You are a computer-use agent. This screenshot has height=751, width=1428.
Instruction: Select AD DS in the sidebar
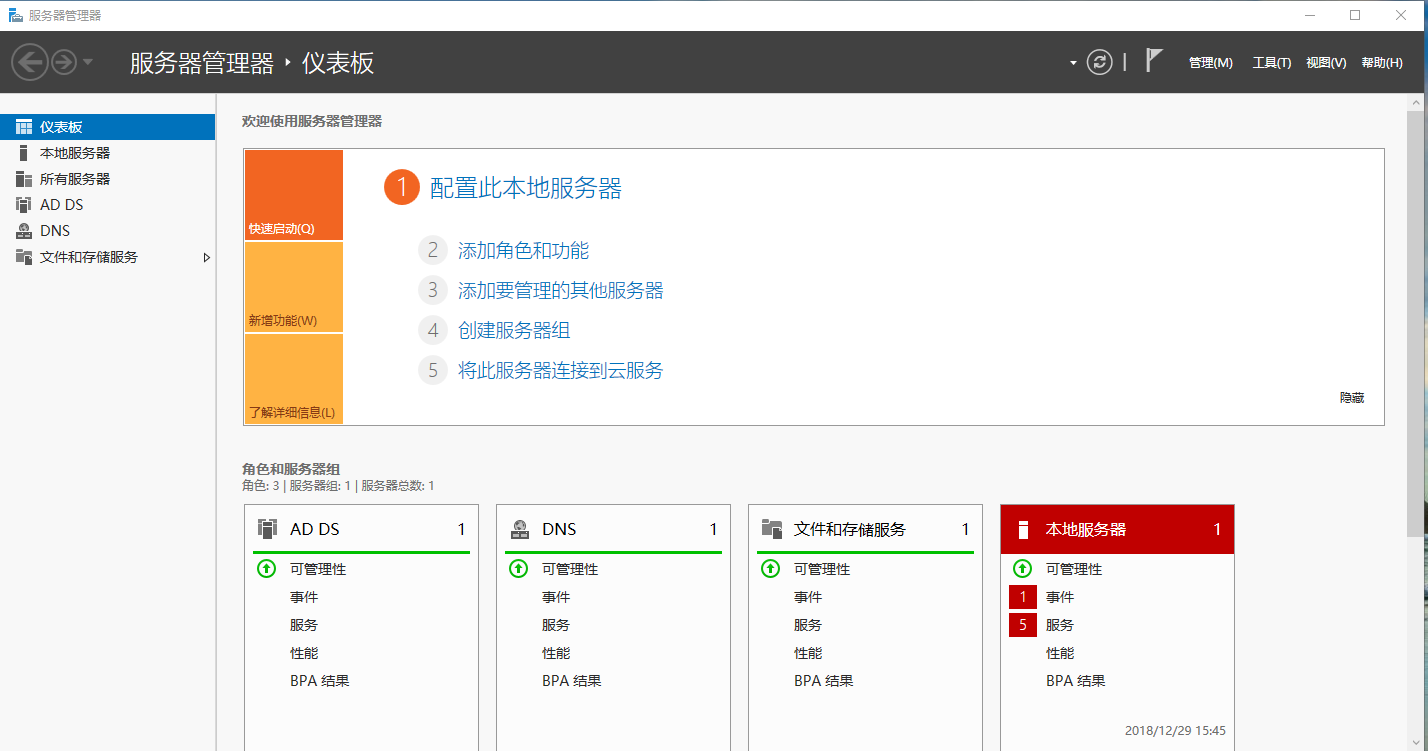coord(107,205)
